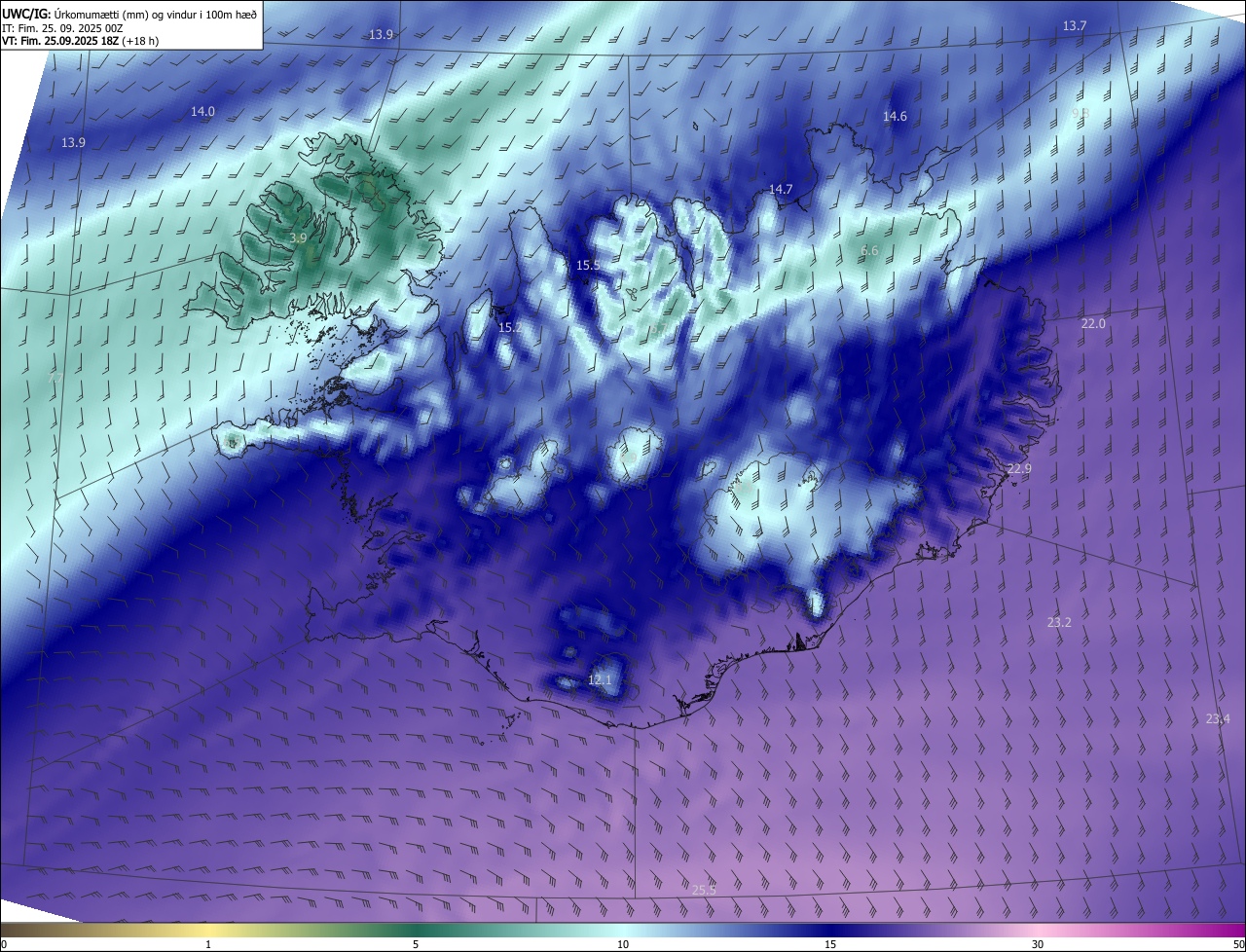Click the 25.5 value on the map
This screenshot has width=1246, height=952.
704,890
